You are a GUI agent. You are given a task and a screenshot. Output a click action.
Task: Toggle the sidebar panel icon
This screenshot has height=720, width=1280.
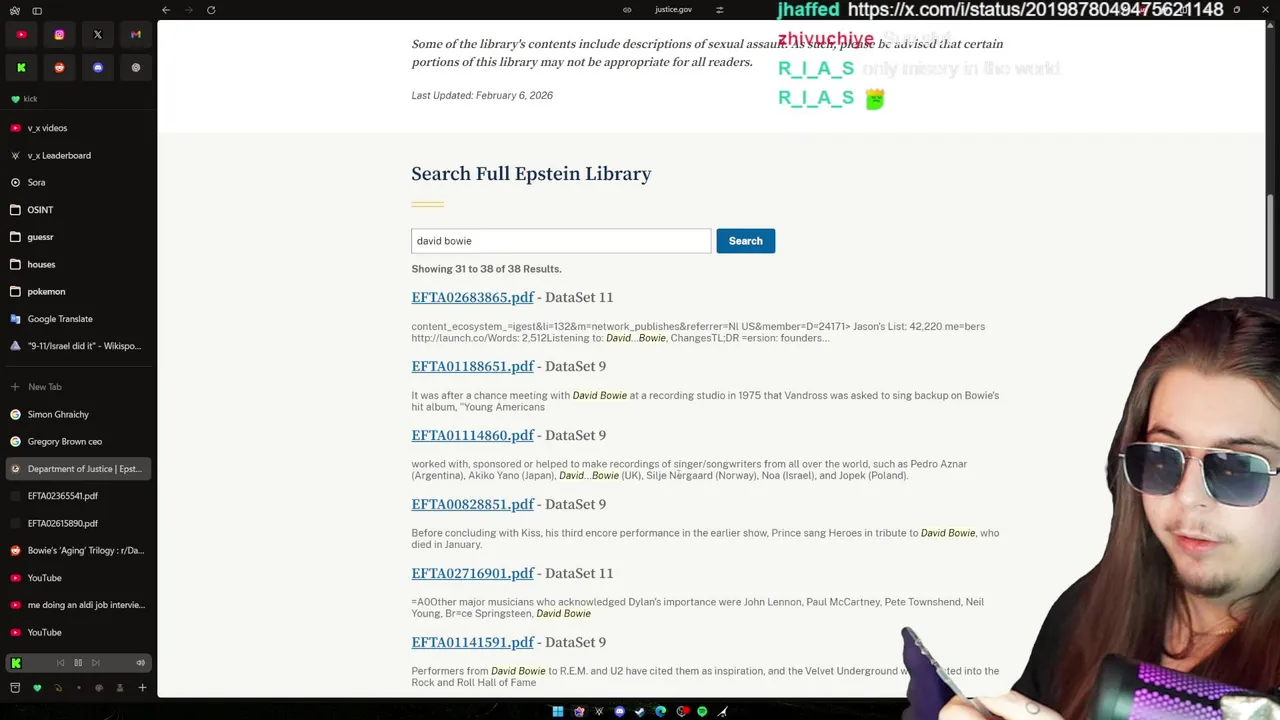point(37,10)
